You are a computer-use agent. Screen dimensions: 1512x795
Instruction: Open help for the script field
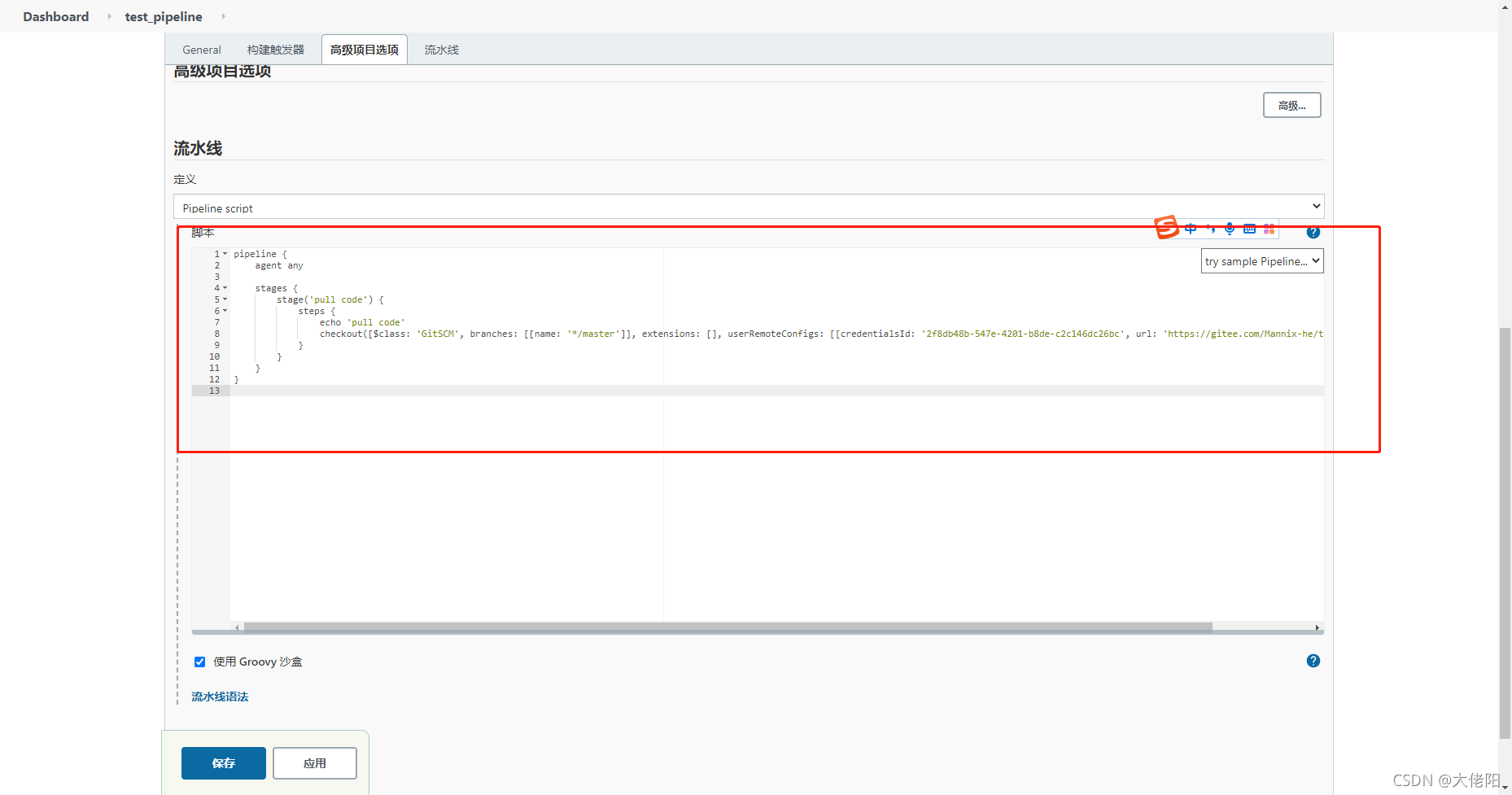click(1313, 232)
